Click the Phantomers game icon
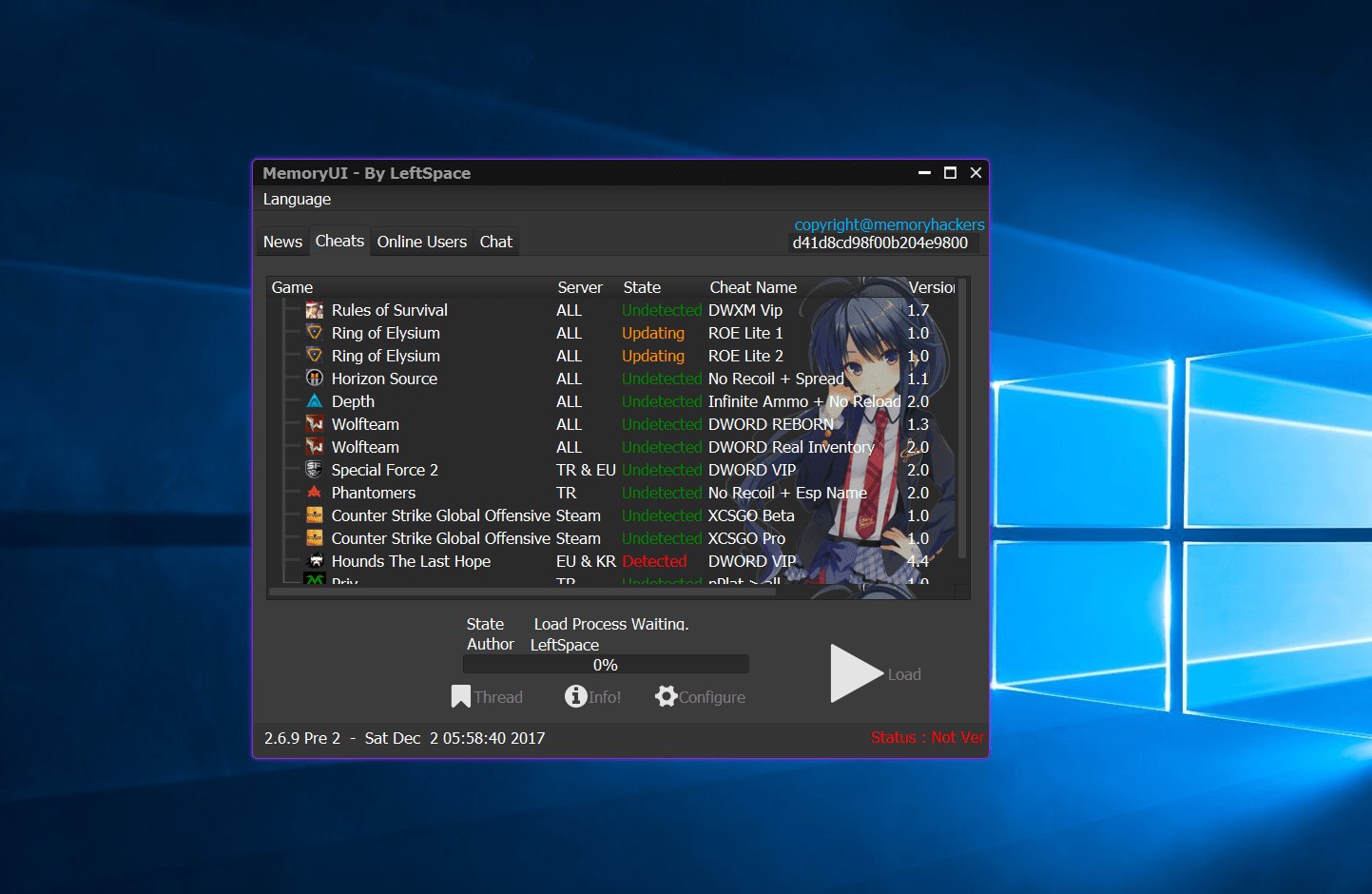 (315, 493)
